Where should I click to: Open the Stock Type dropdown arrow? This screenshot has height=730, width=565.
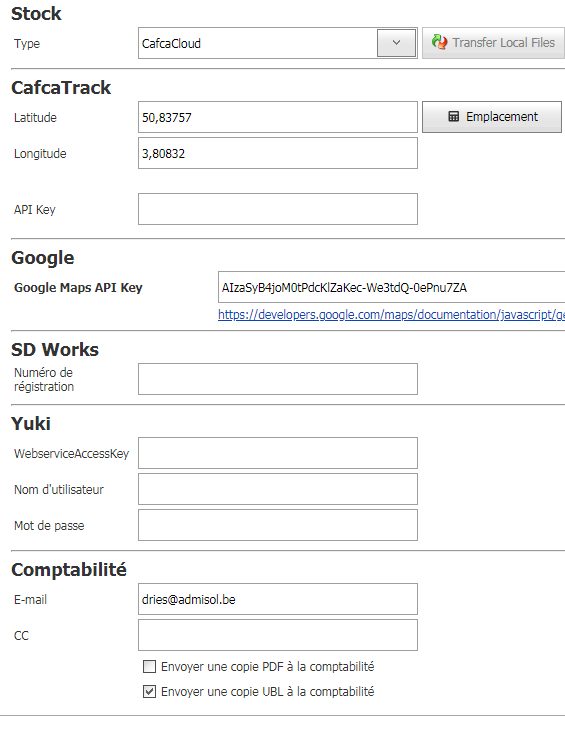(x=396, y=43)
